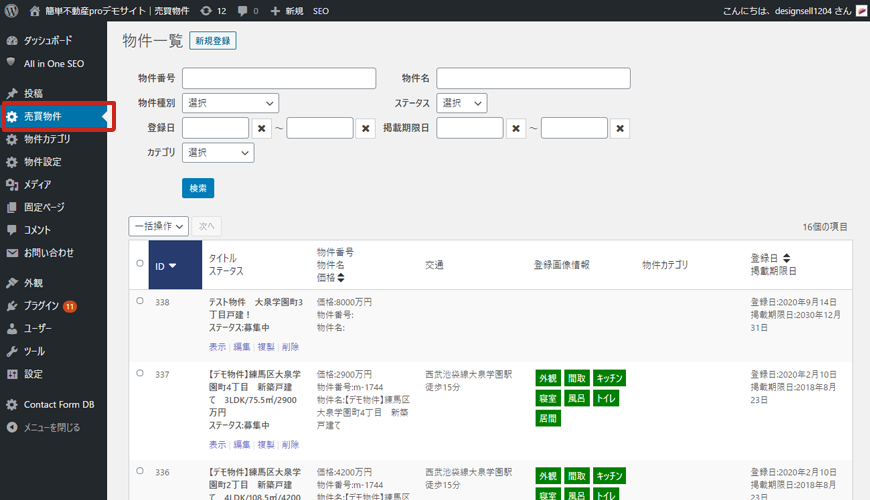The height and width of the screenshot is (500, 870).
Task: Select the row checkbox for ID 338
Action: coord(140,300)
